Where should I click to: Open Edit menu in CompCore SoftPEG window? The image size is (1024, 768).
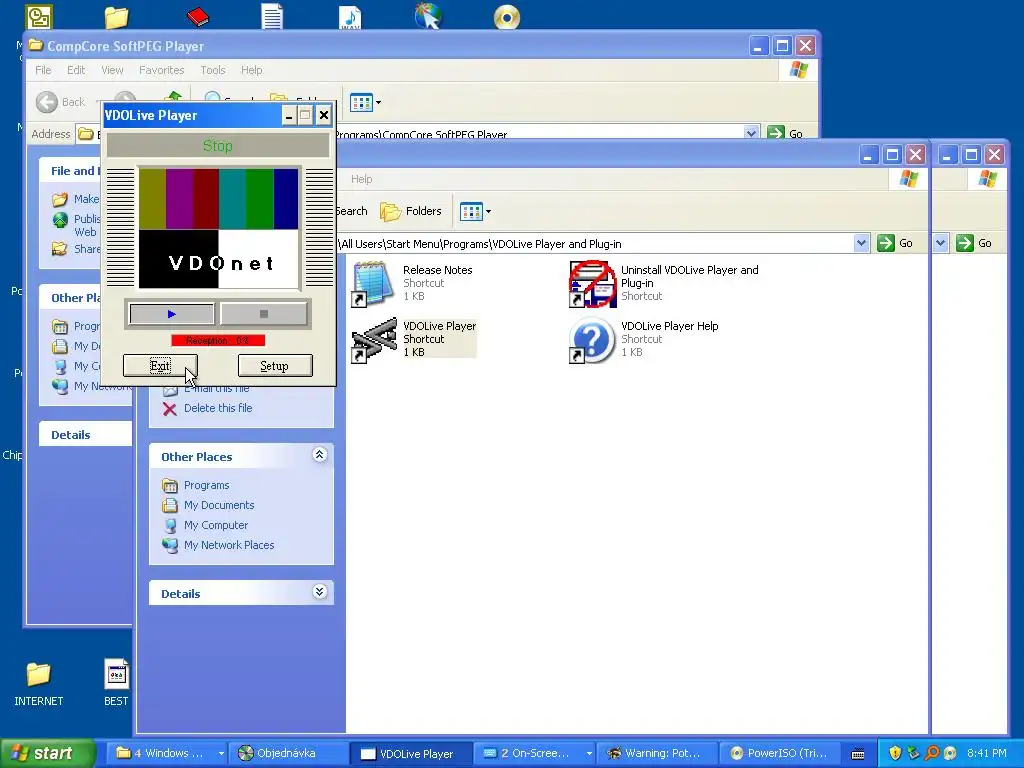click(76, 70)
